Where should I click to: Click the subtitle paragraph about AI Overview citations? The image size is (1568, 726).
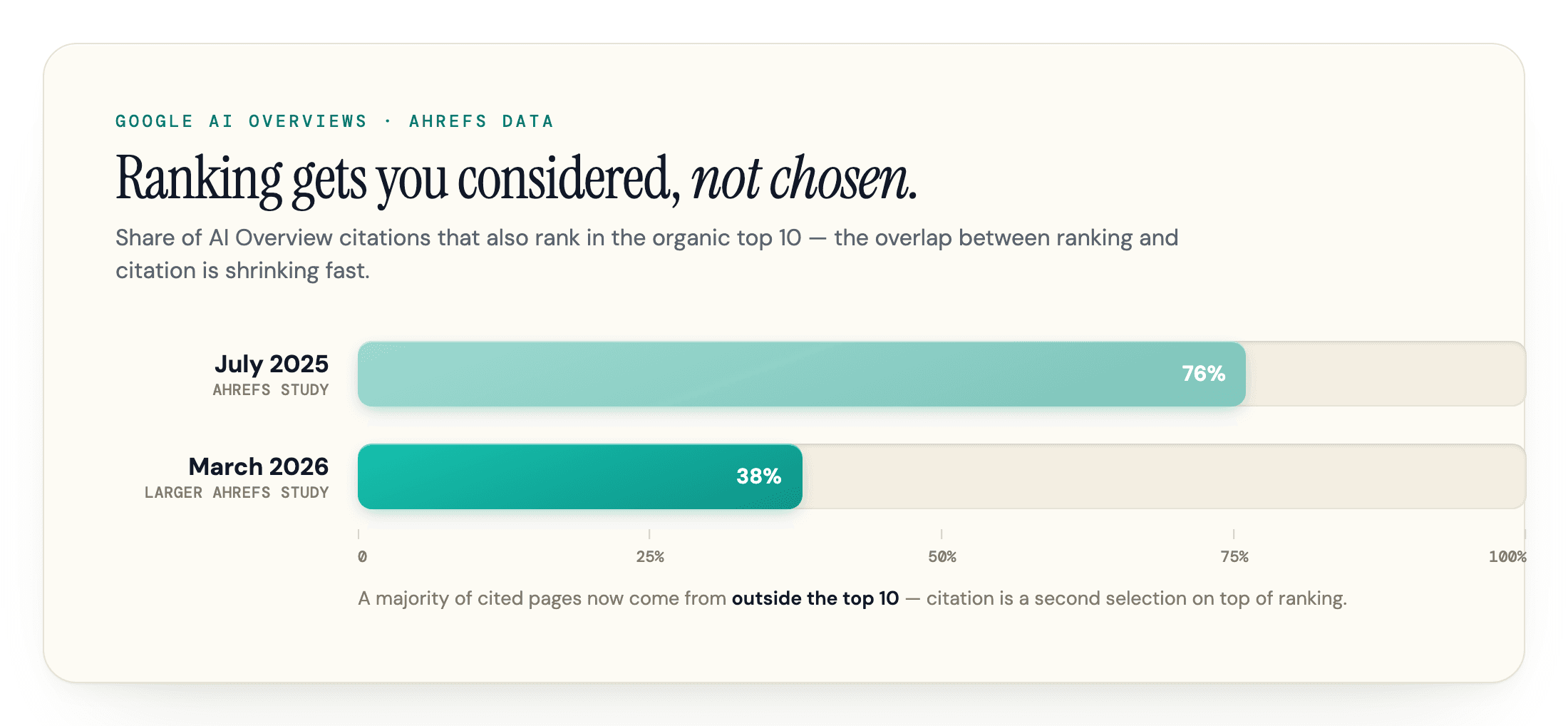[x=647, y=254]
